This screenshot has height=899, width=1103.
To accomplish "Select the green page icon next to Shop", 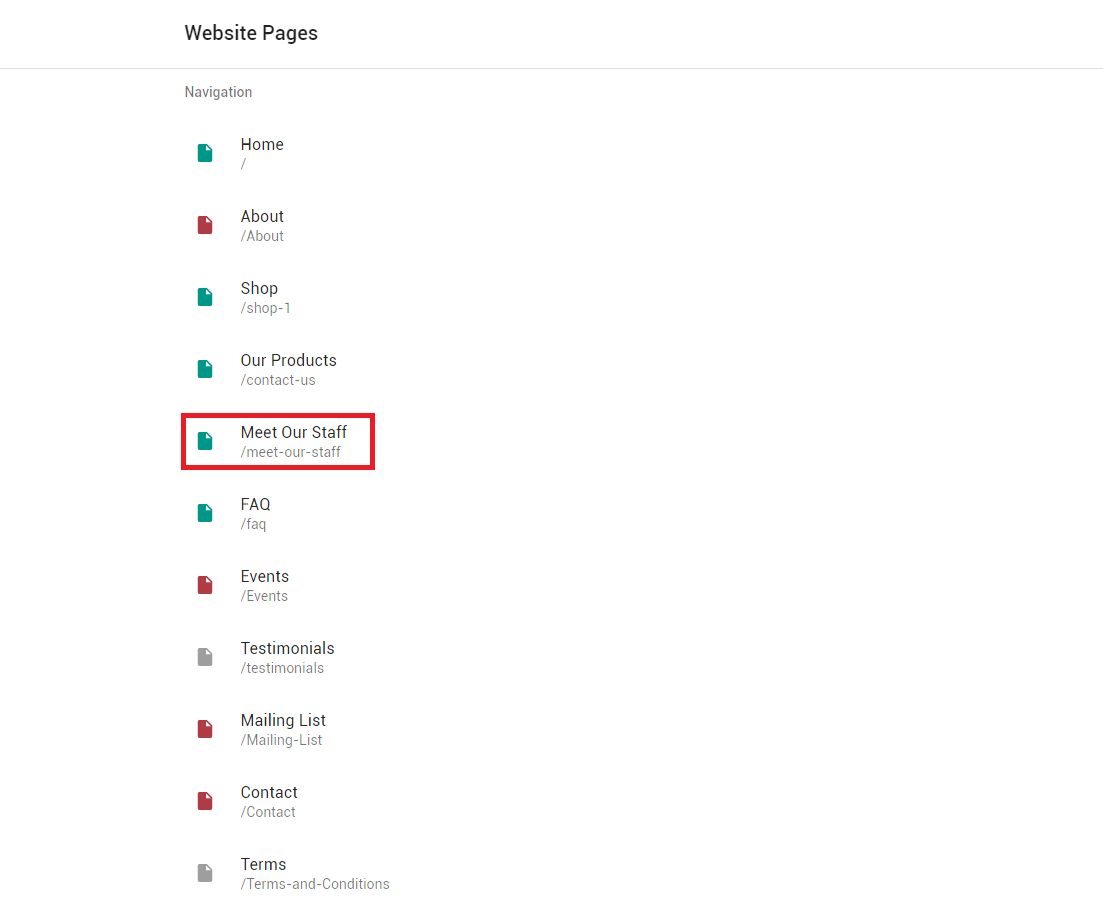I will tap(205, 297).
